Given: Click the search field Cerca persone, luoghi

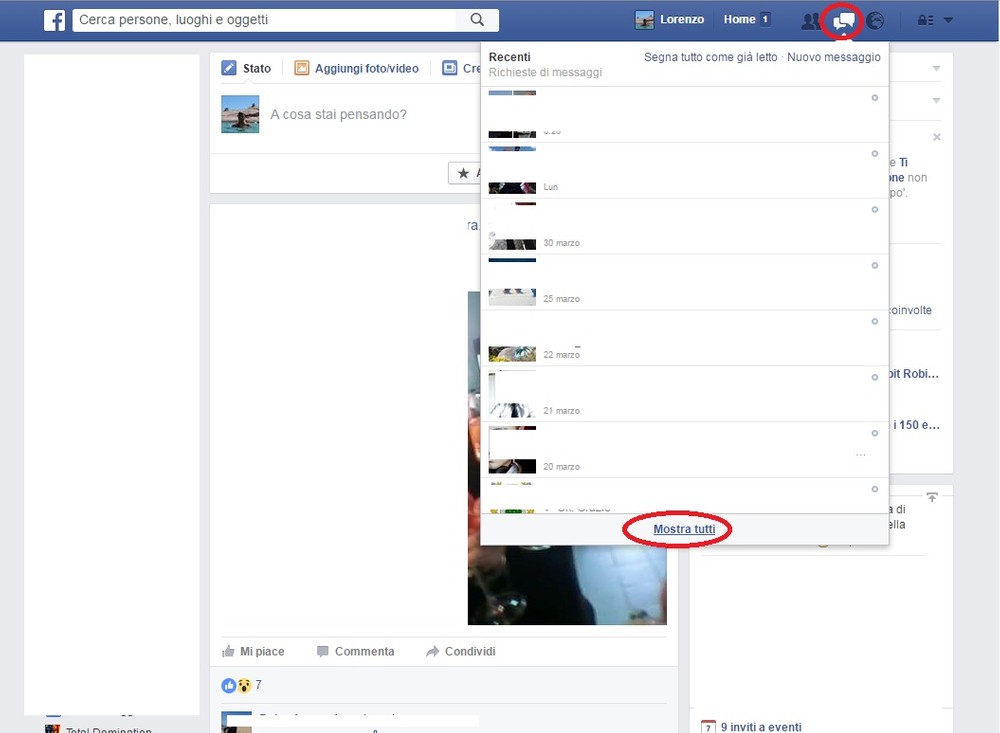Looking at the screenshot, I should (265, 20).
